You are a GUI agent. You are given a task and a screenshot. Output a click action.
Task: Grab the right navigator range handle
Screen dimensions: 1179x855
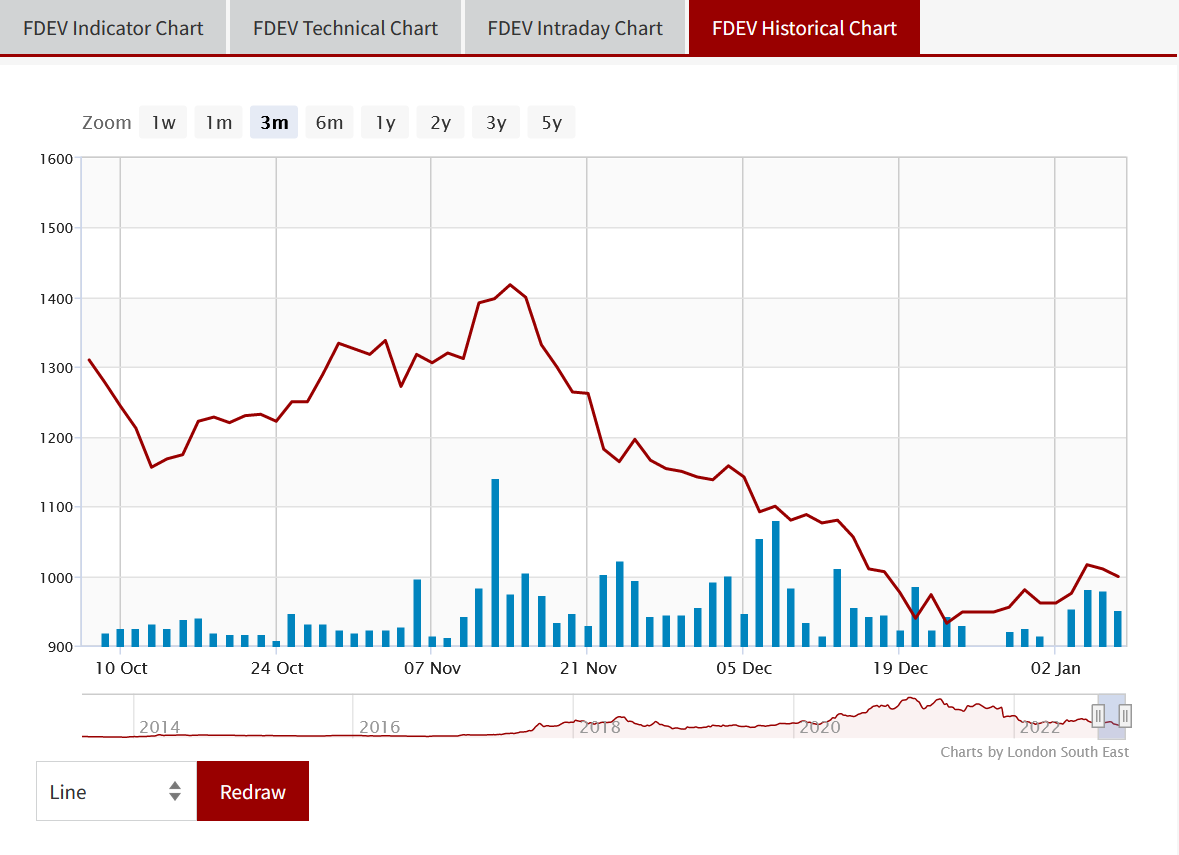[x=1125, y=715]
